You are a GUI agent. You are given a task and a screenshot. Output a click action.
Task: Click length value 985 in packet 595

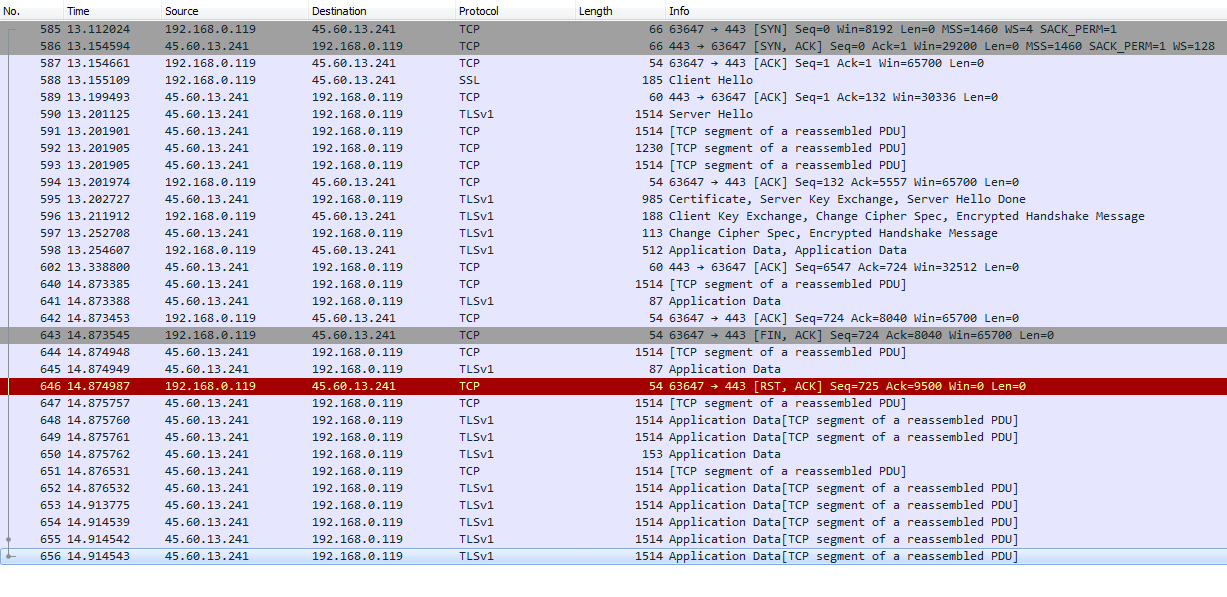pos(652,199)
